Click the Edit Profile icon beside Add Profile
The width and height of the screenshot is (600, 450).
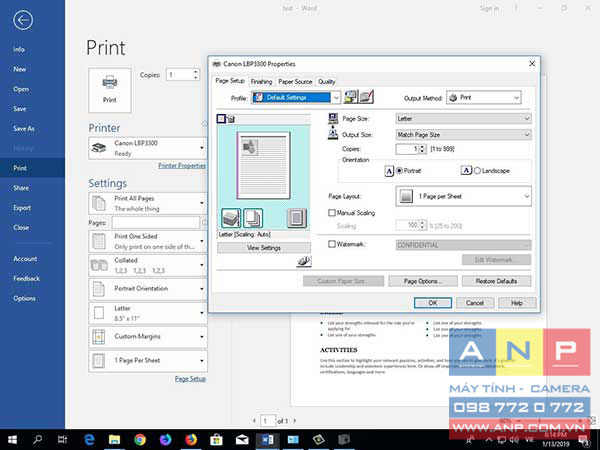click(366, 97)
